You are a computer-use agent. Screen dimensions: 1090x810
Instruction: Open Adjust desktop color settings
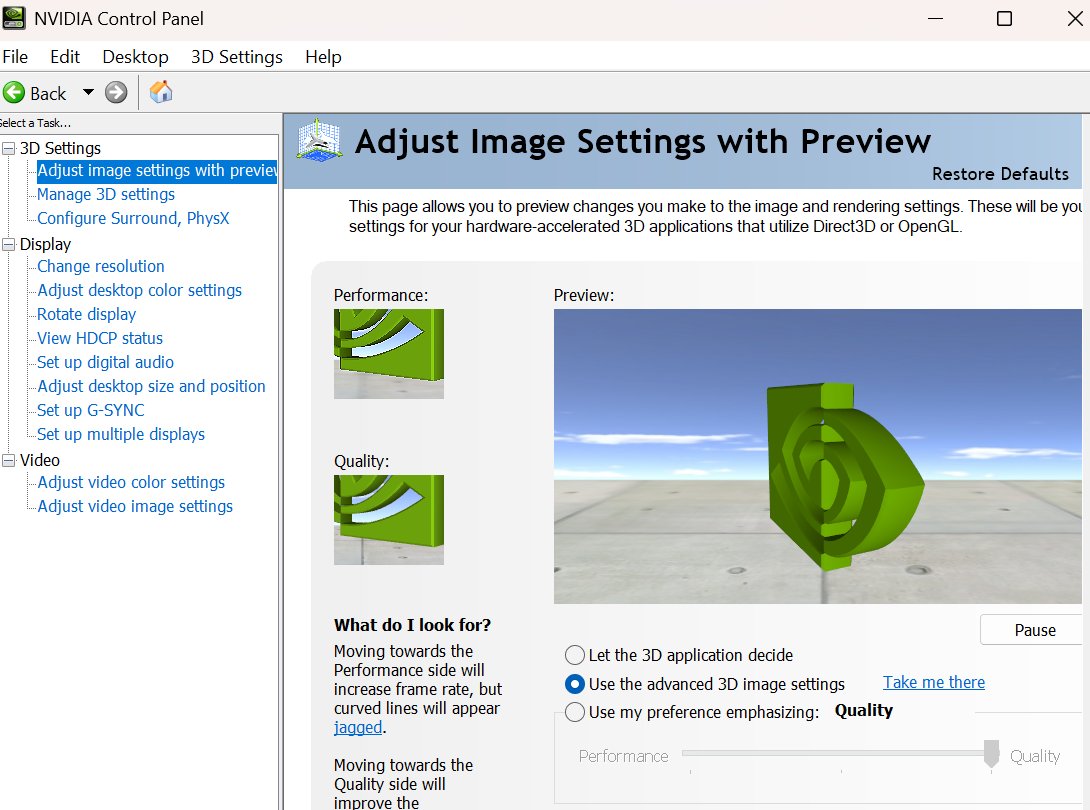(139, 290)
